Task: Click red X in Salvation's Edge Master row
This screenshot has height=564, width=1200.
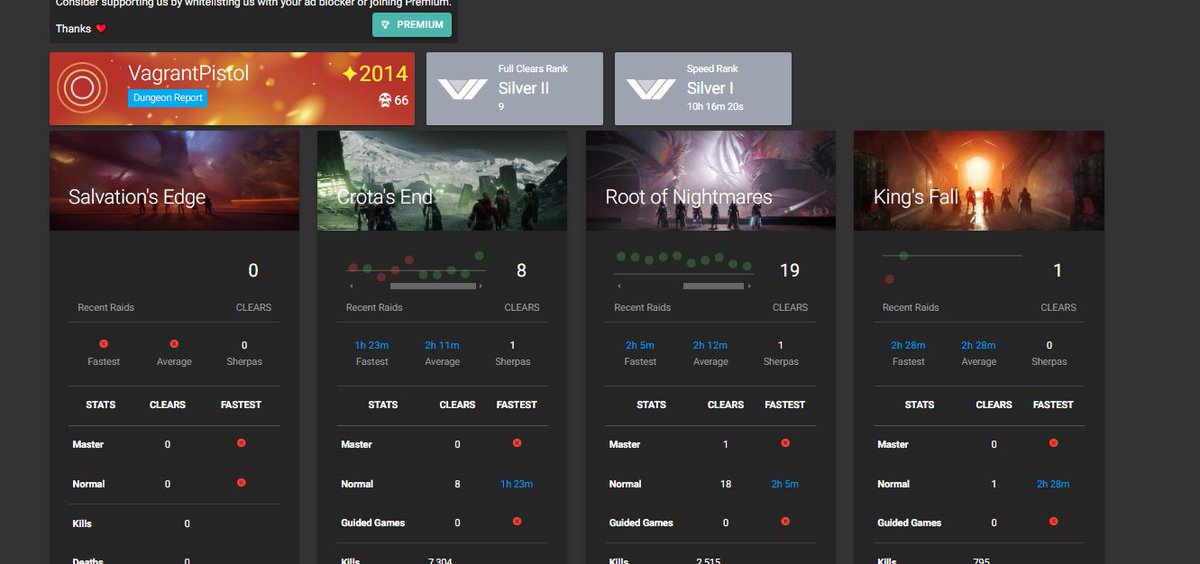Action: (241, 443)
